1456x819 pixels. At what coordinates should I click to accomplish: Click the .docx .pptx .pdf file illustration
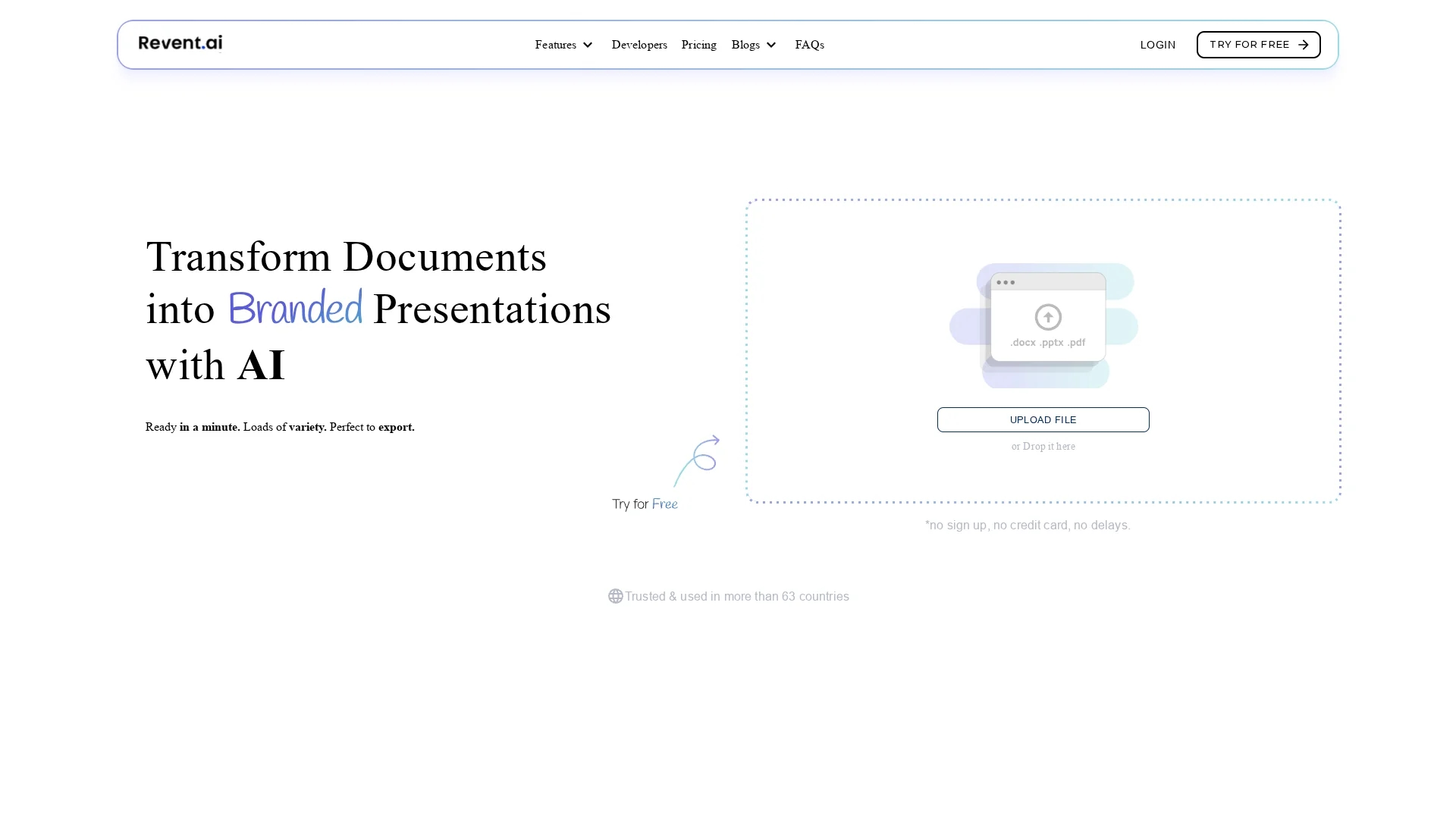point(1044,325)
